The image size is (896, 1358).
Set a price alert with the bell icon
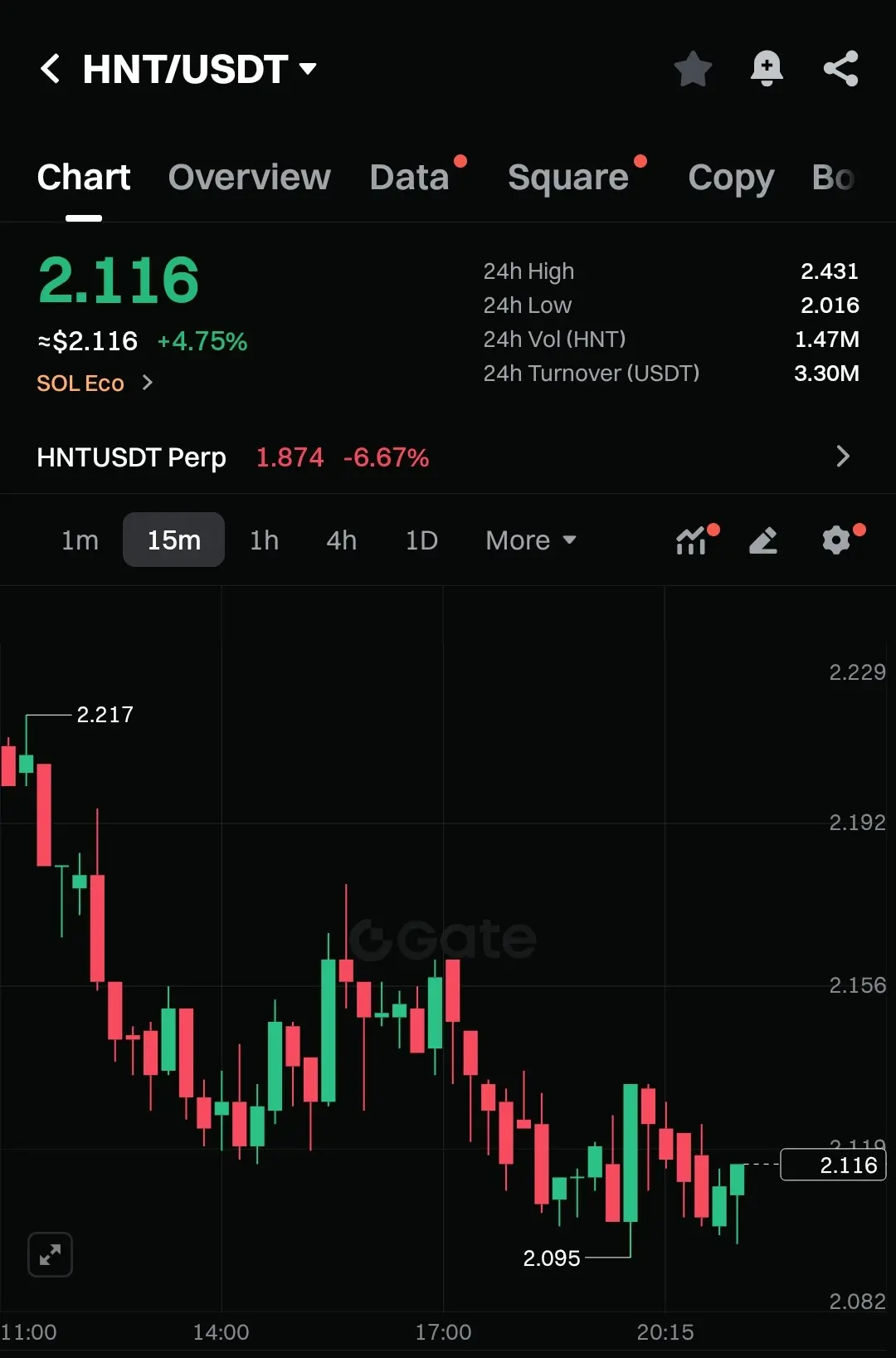coord(767,69)
